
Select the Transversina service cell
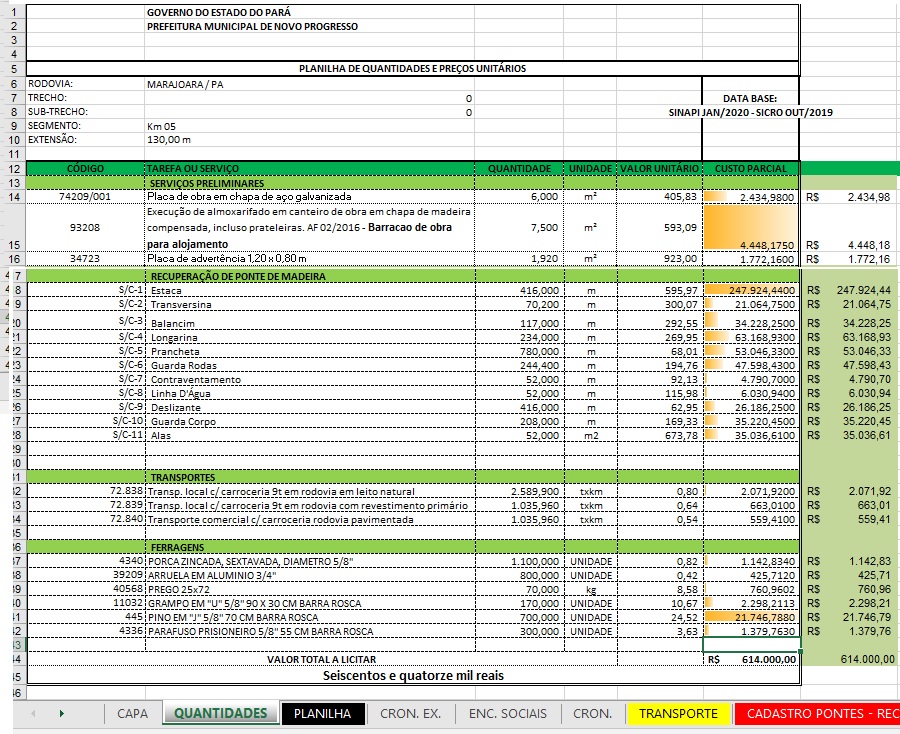click(309, 304)
